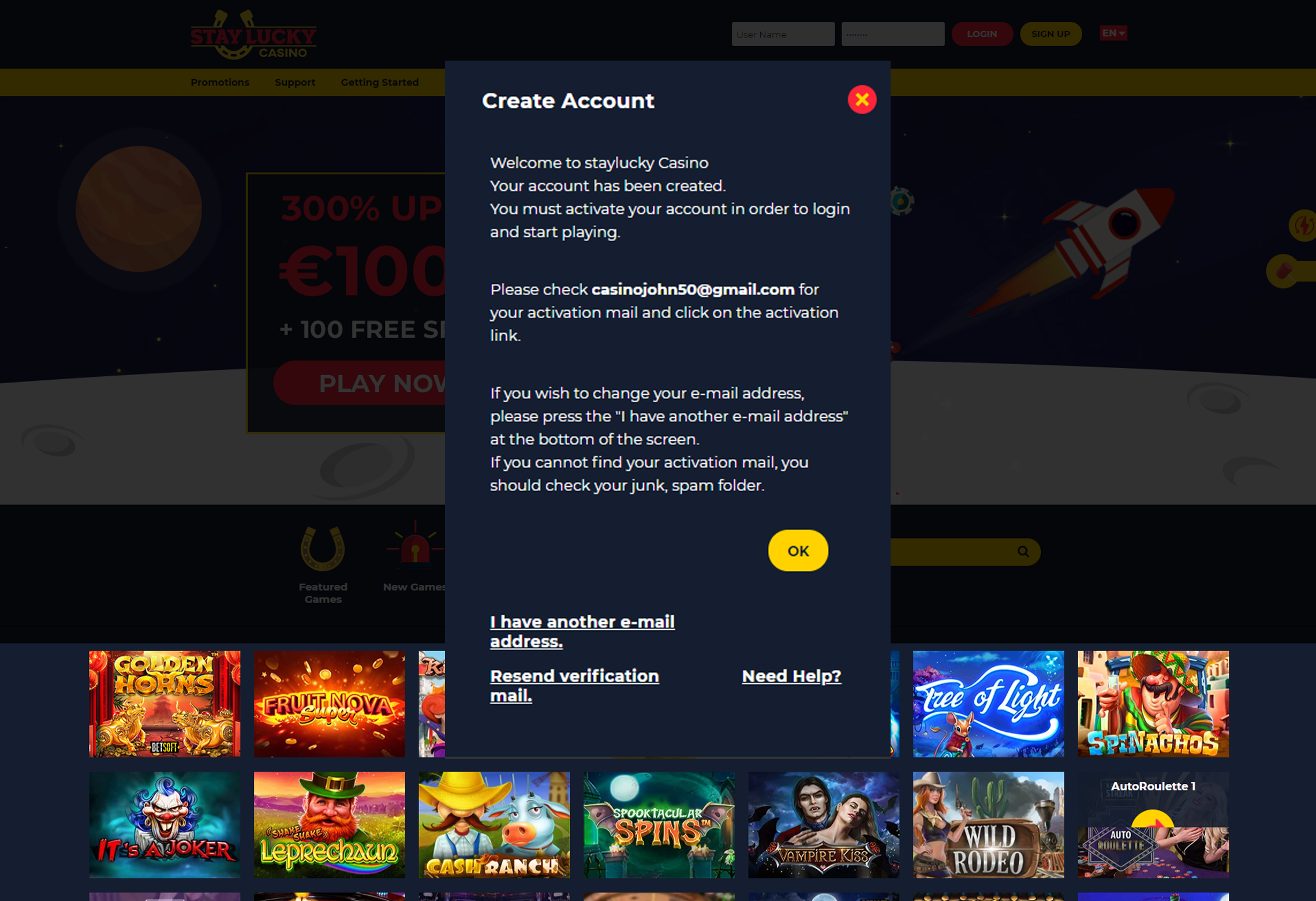Click the 'I have another e-mail address' link

[x=582, y=631]
